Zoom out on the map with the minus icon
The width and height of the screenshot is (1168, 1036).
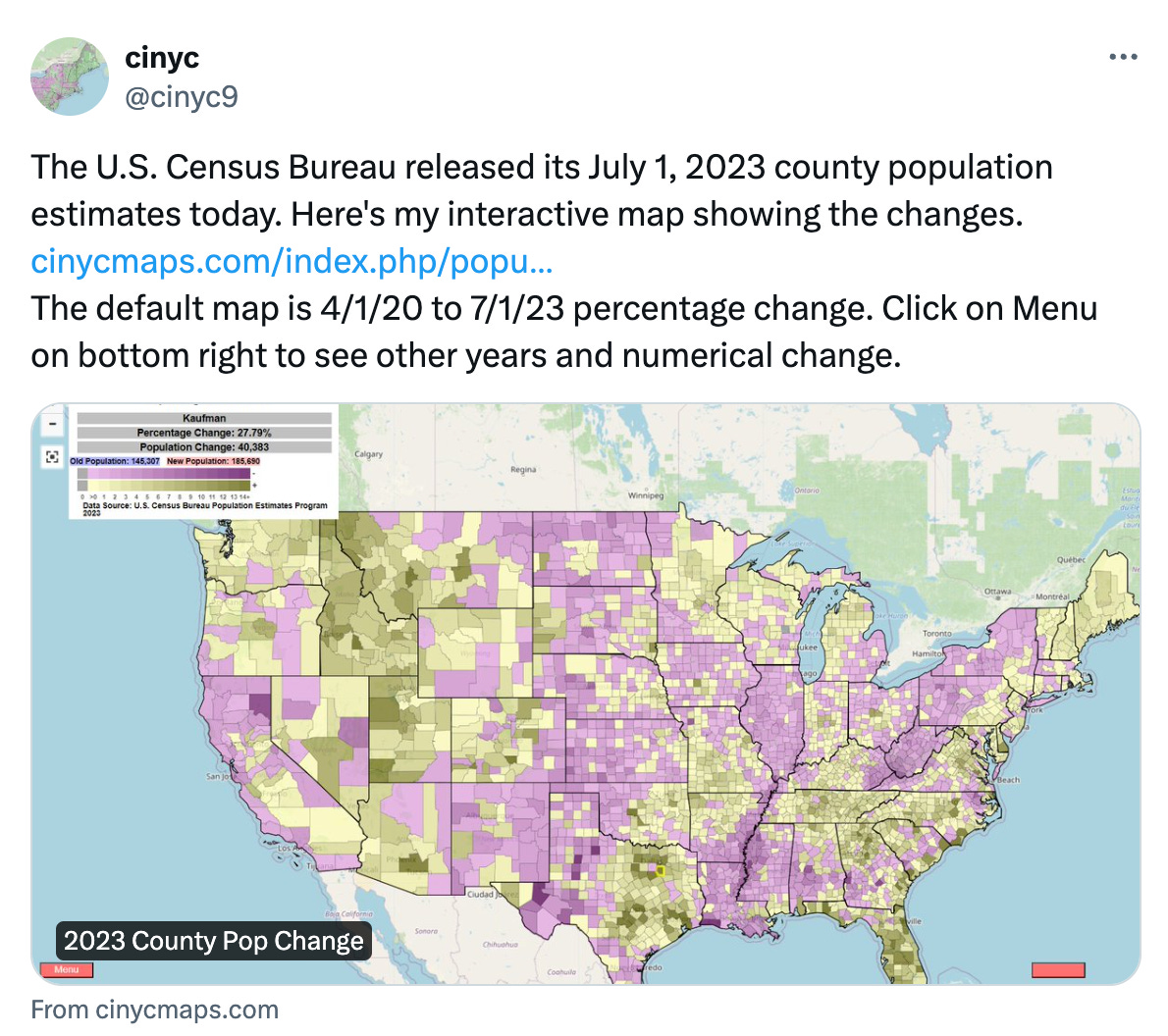pyautogui.click(x=52, y=424)
